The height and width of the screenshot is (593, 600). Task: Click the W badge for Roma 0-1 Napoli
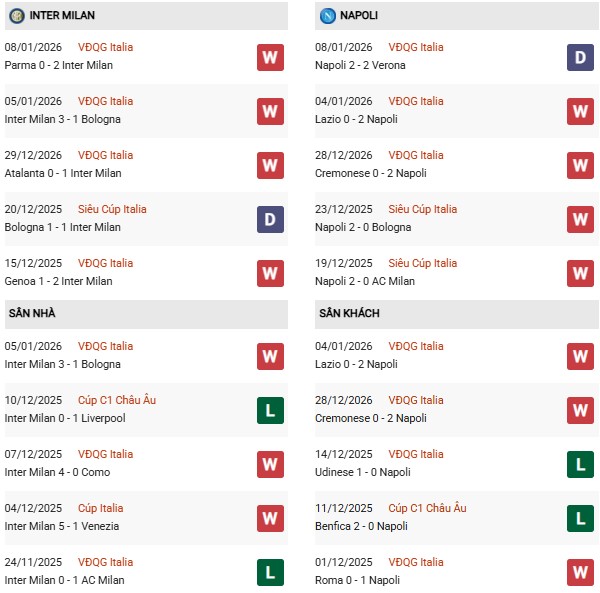tap(581, 572)
